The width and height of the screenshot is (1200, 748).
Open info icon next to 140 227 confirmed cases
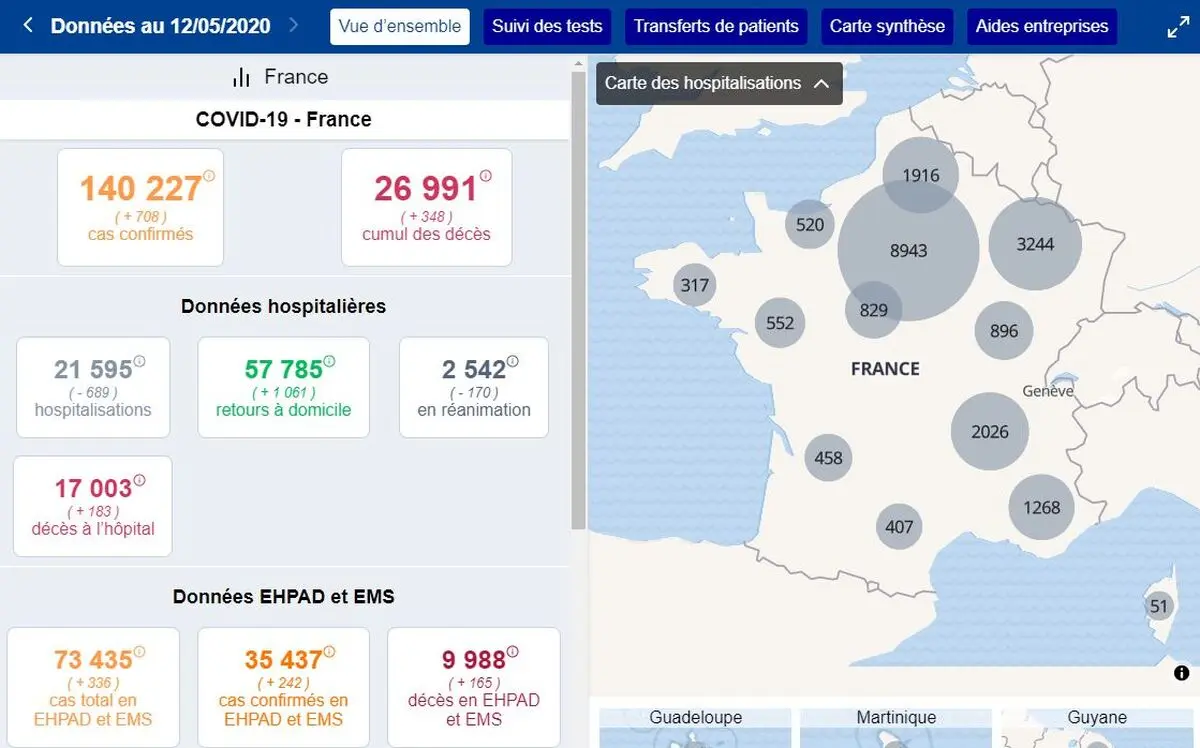pyautogui.click(x=209, y=176)
